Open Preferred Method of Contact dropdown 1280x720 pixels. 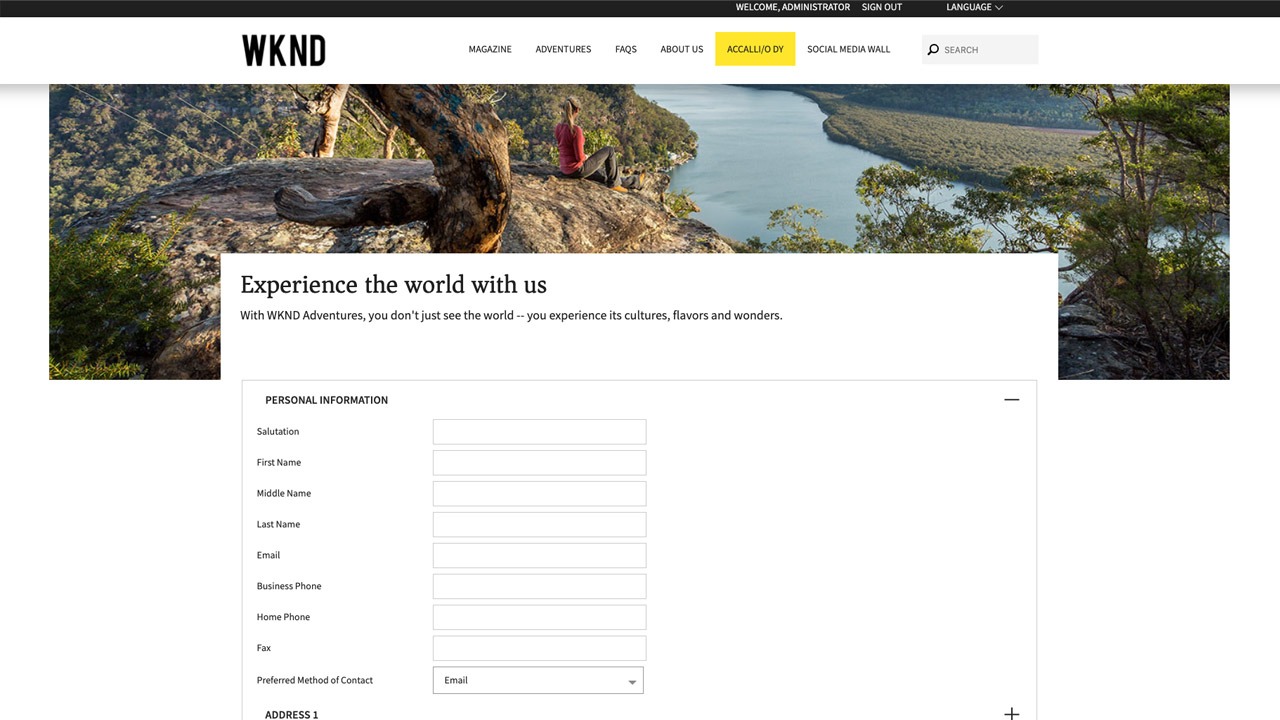[538, 680]
